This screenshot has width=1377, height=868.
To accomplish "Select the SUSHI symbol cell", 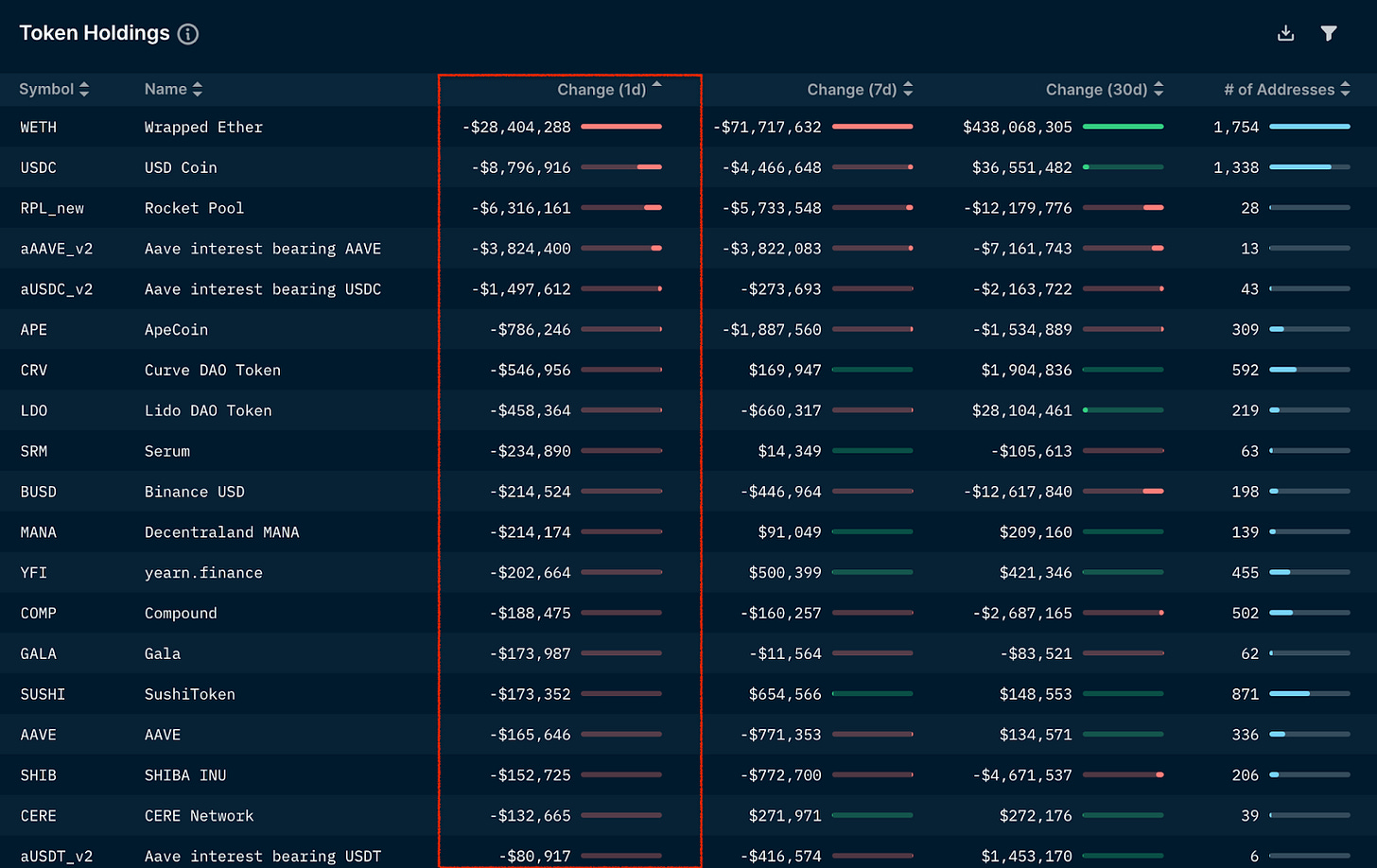I will (44, 694).
